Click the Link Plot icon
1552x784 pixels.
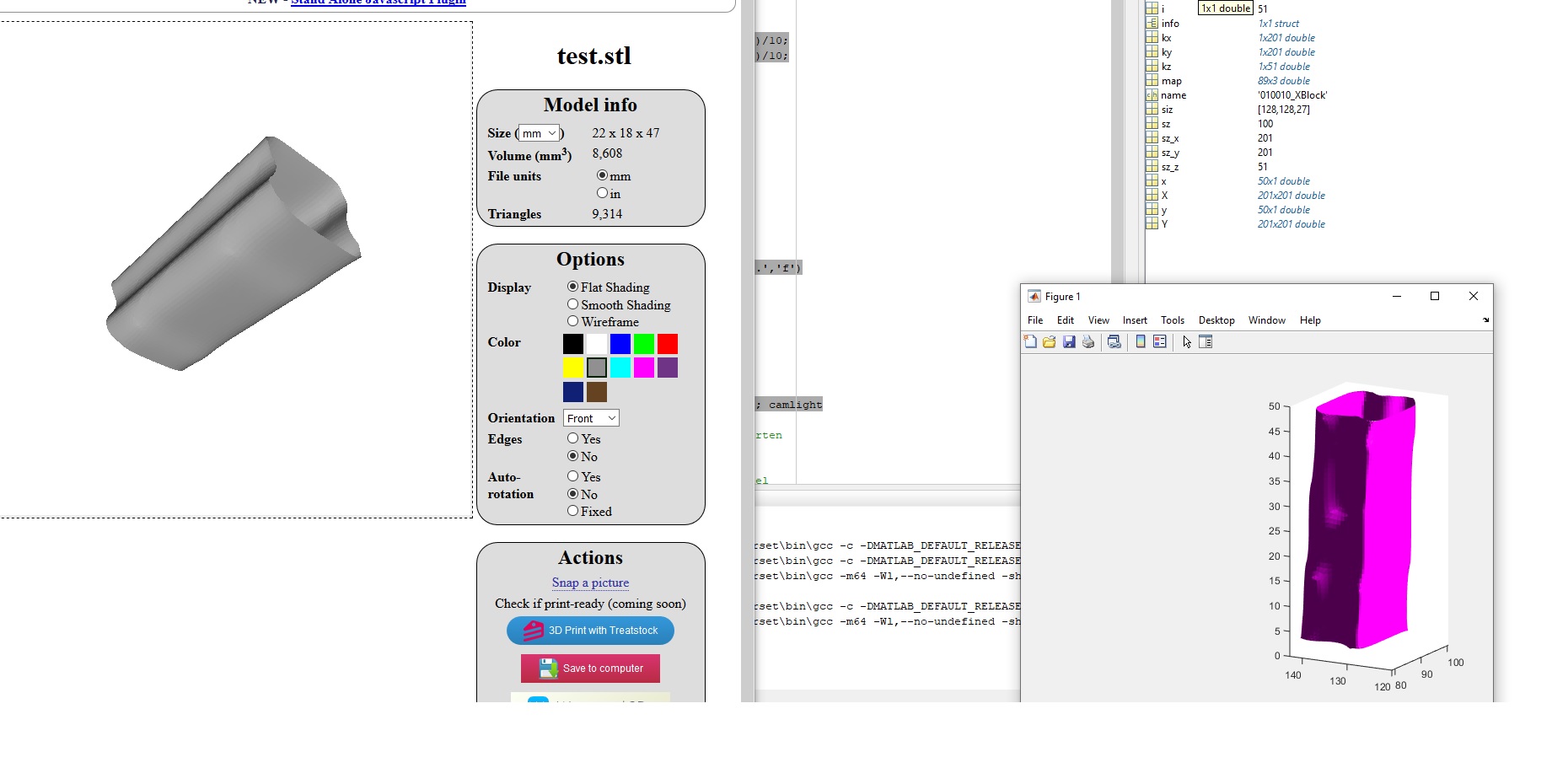[1114, 341]
